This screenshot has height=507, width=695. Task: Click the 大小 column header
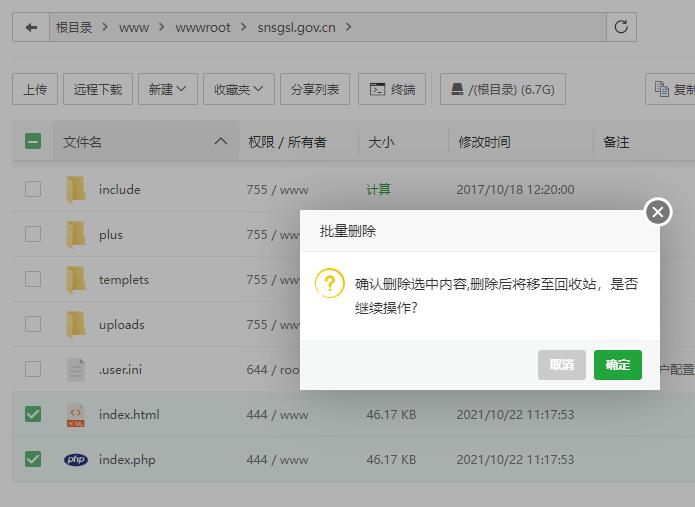click(381, 142)
